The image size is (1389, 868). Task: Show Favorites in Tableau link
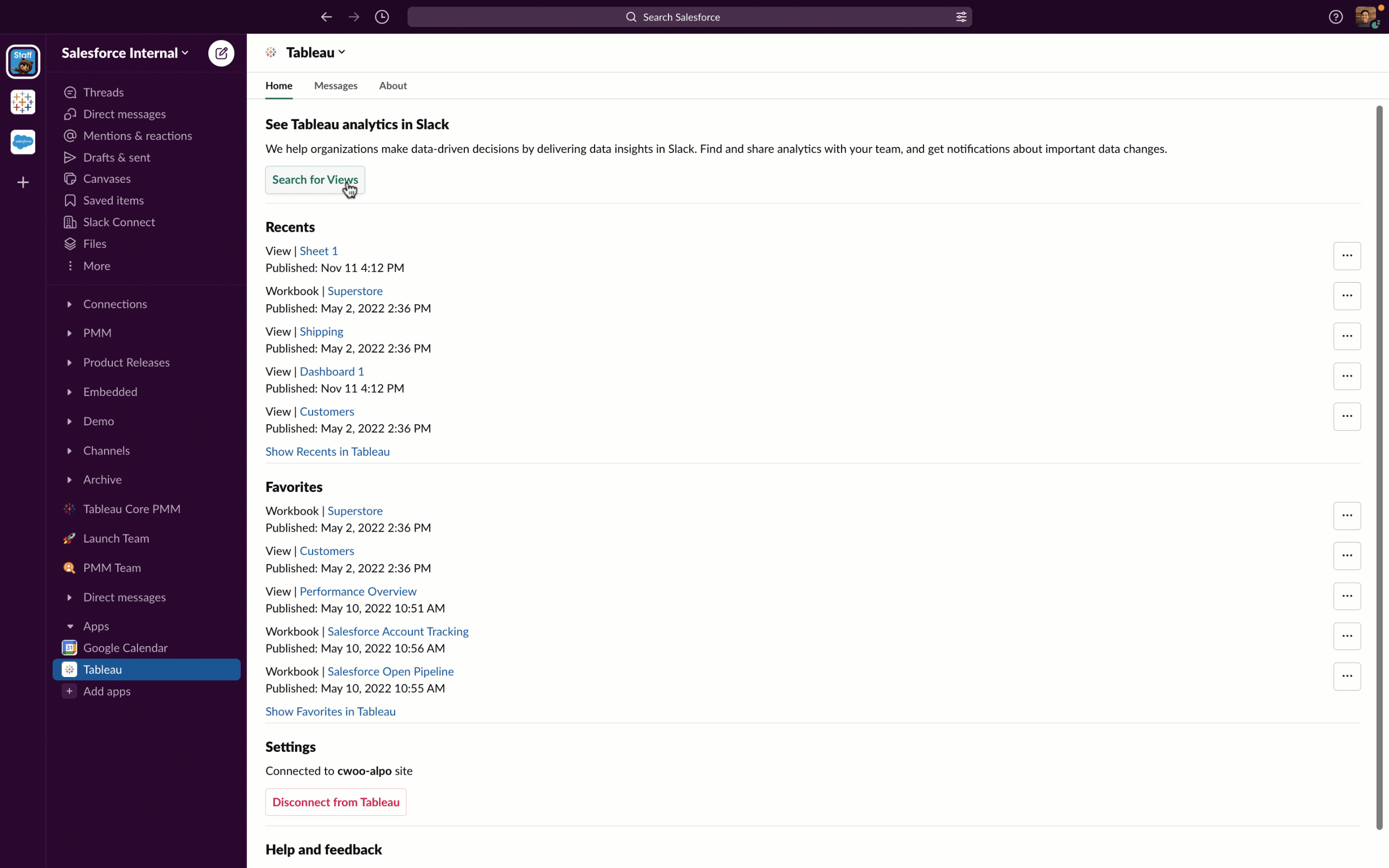click(331, 710)
